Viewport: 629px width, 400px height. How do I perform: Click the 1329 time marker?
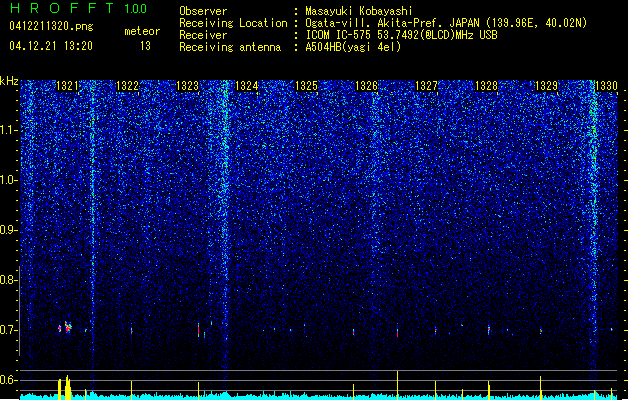click(546, 86)
